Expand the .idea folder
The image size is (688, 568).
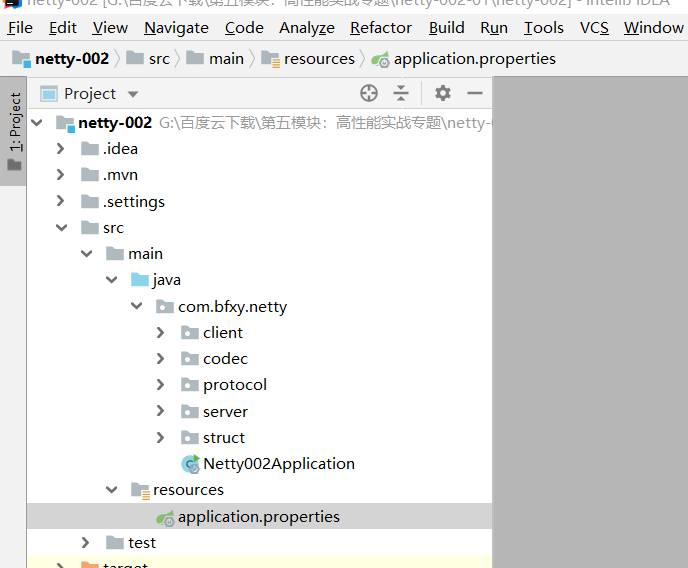(61, 149)
